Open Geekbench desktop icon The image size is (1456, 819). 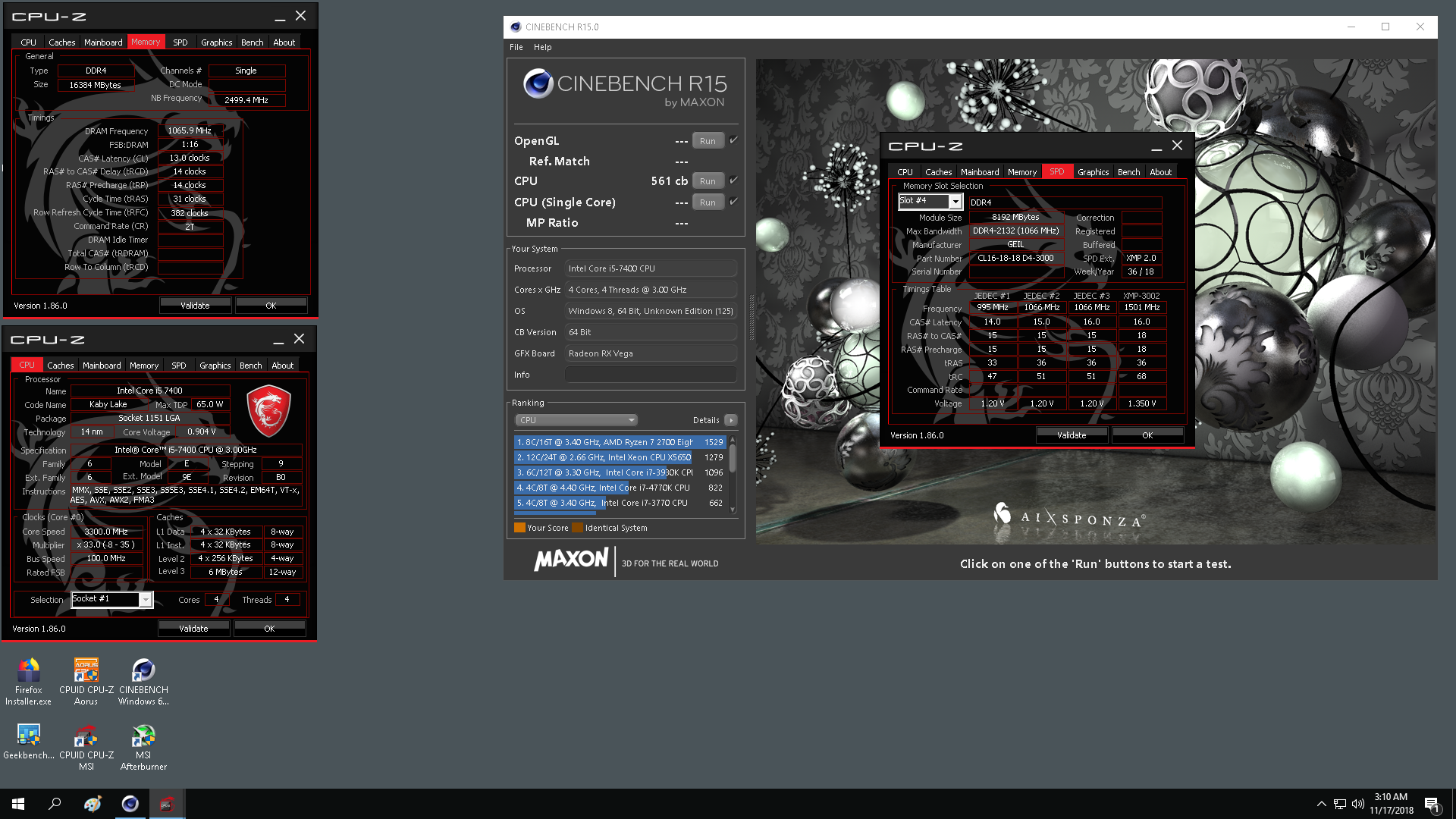pyautogui.click(x=29, y=741)
